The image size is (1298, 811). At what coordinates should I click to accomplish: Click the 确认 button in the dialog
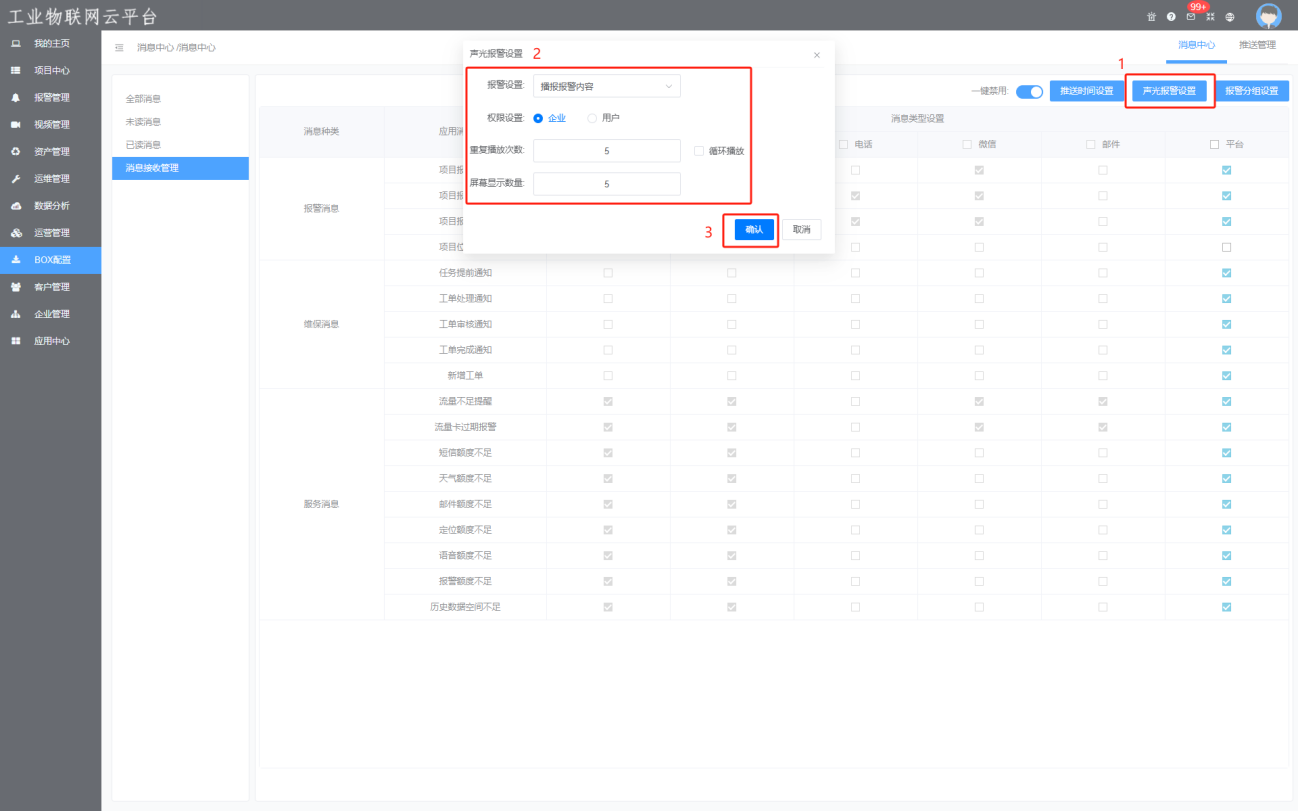[x=754, y=230]
